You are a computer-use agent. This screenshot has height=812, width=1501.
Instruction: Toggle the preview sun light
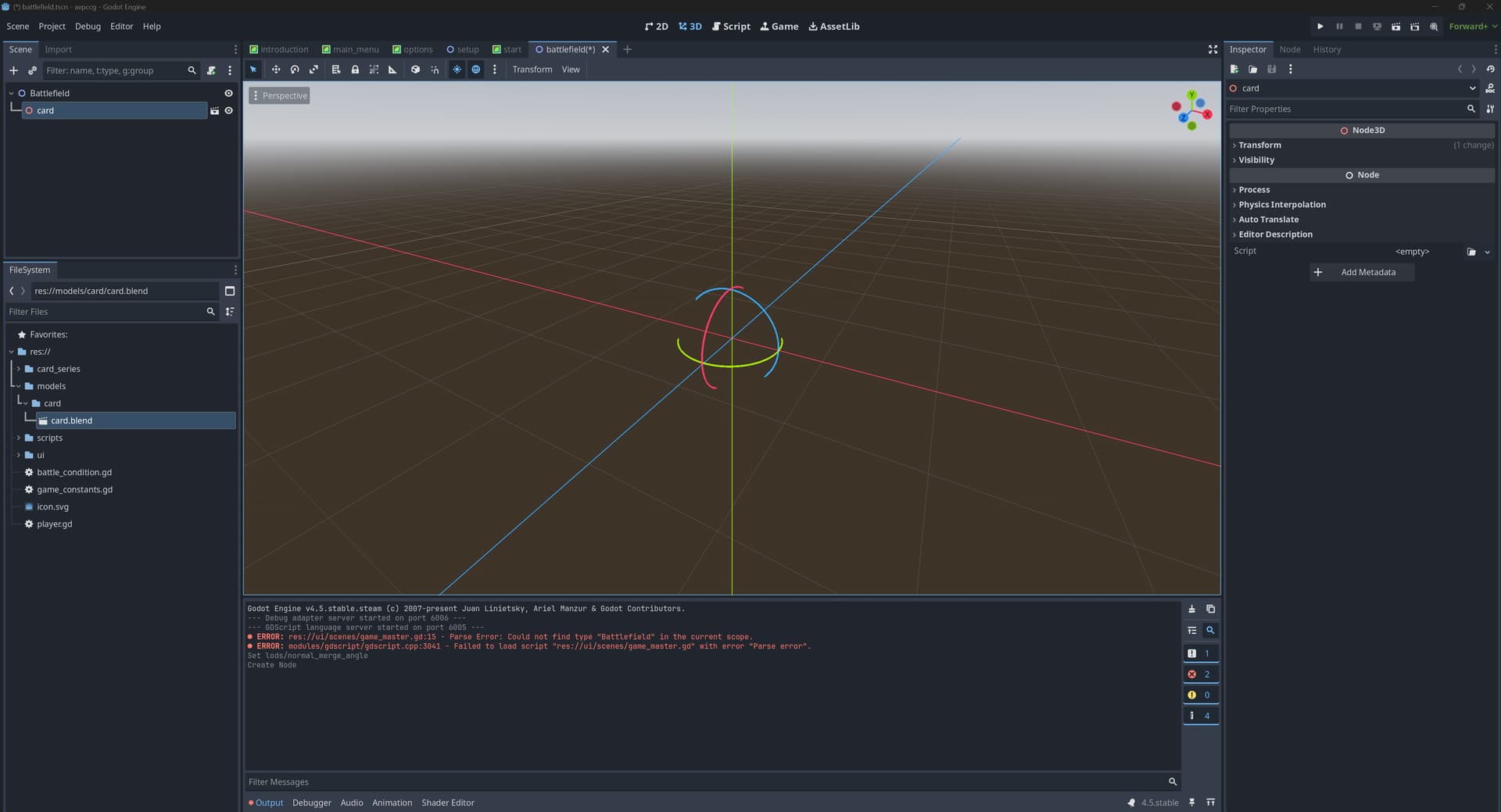pyautogui.click(x=457, y=70)
